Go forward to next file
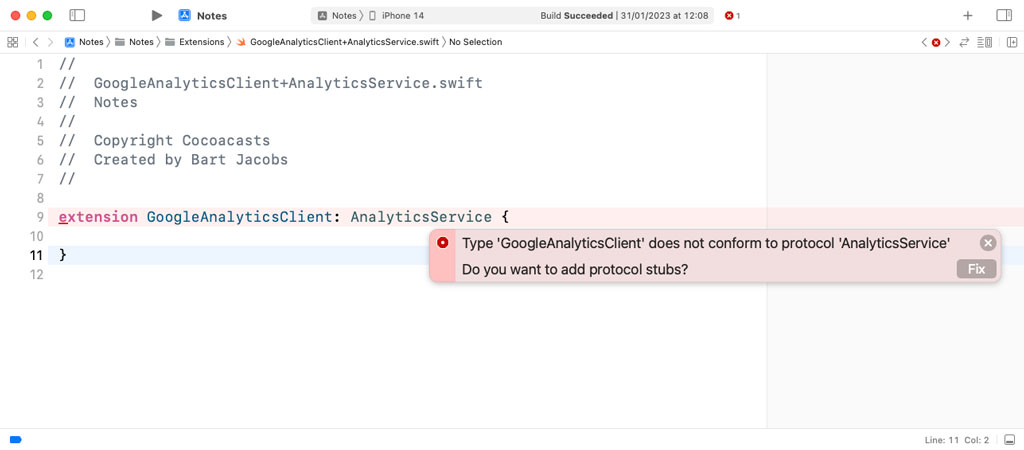The height and width of the screenshot is (450, 1024). (x=51, y=42)
